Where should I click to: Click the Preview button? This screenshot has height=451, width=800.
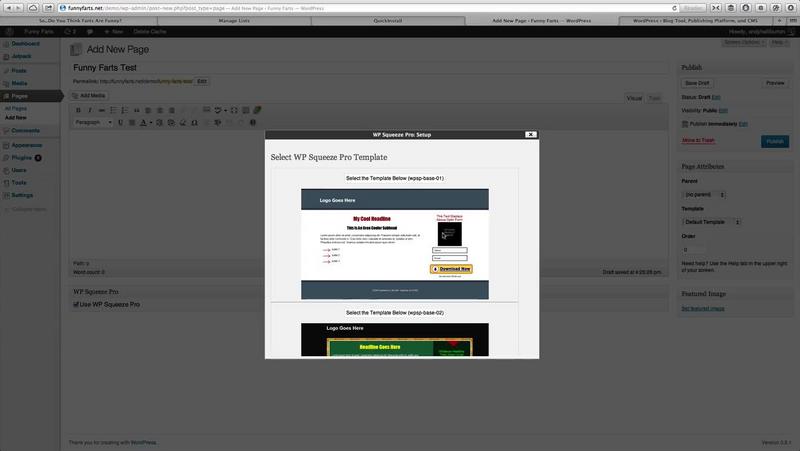775,83
